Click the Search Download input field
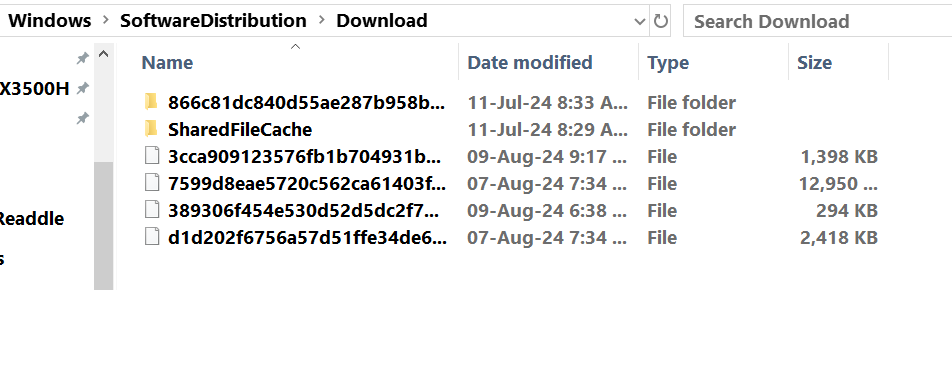The width and height of the screenshot is (952, 372). pos(817,21)
